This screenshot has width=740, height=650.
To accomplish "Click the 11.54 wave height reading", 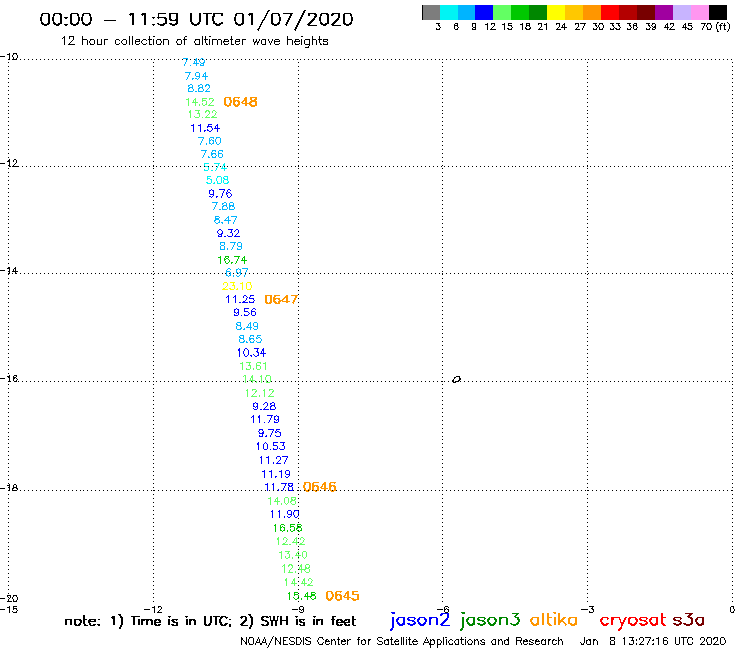I will 205,128.
